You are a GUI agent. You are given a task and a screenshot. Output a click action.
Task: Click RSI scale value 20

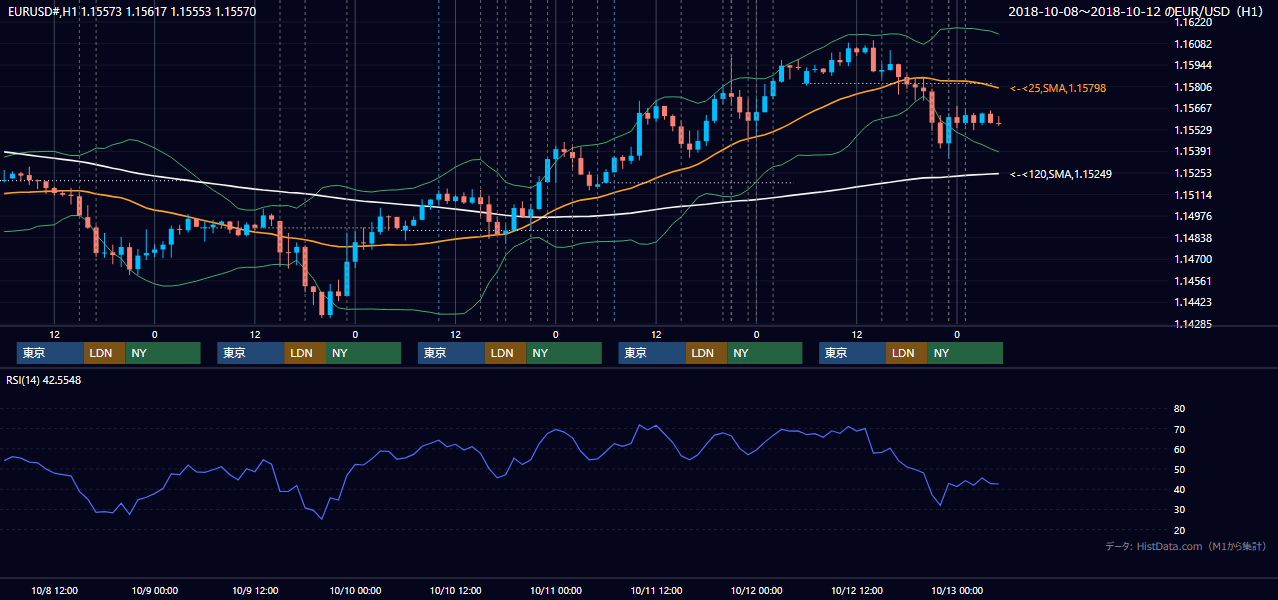tap(1179, 531)
